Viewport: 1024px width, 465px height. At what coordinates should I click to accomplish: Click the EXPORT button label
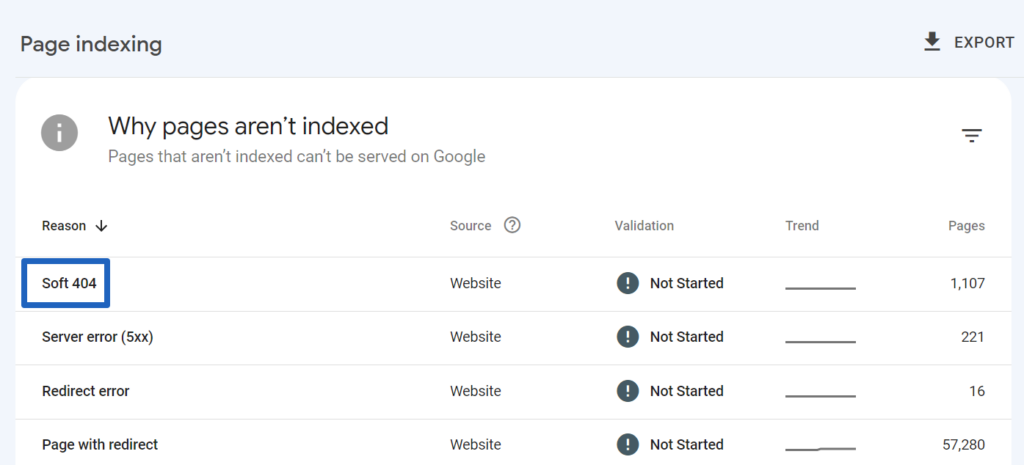tap(984, 42)
